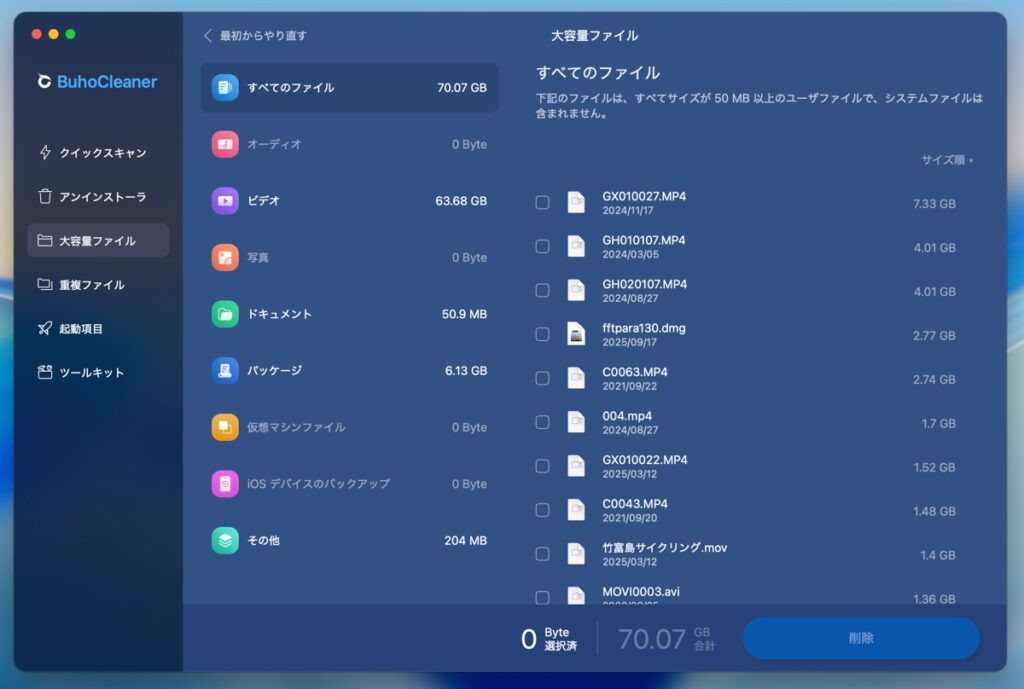1024x689 pixels.
Task: Click the fftpara130.dmg file icon
Action: pyautogui.click(x=576, y=334)
